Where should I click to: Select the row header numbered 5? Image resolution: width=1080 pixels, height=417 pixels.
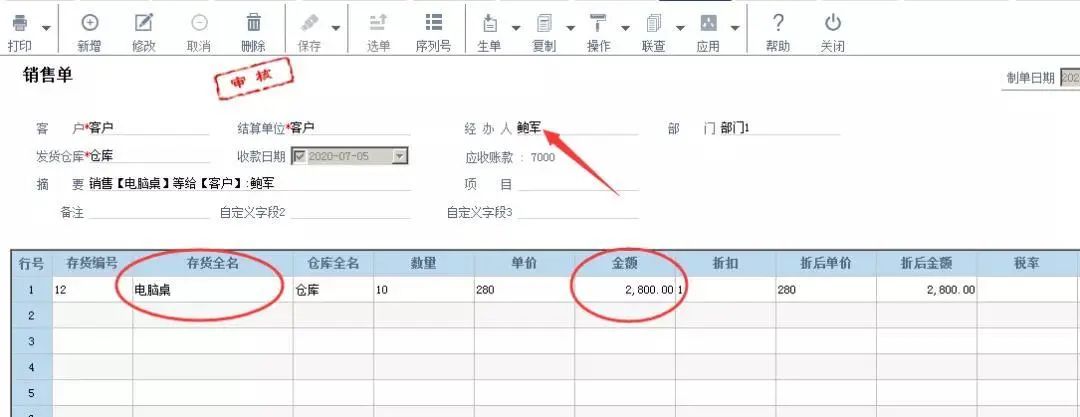tap(32, 393)
